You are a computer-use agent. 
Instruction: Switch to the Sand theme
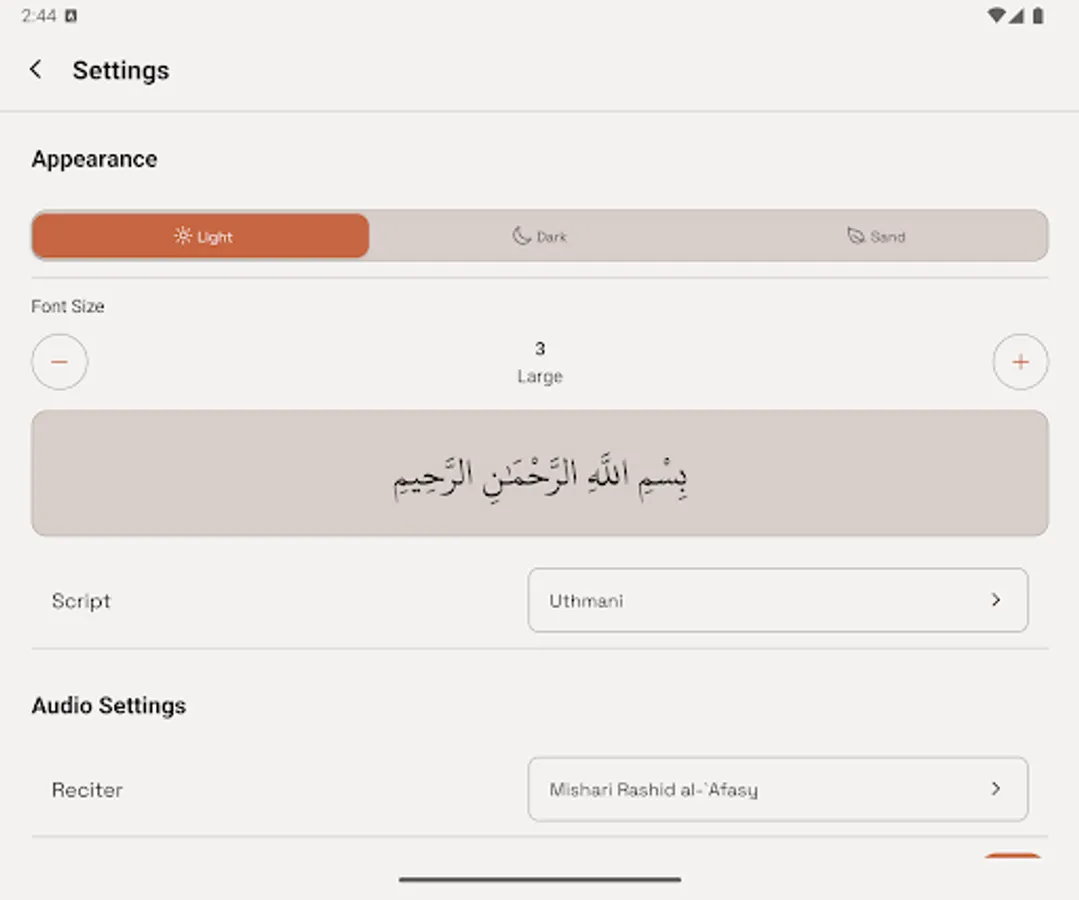point(877,236)
